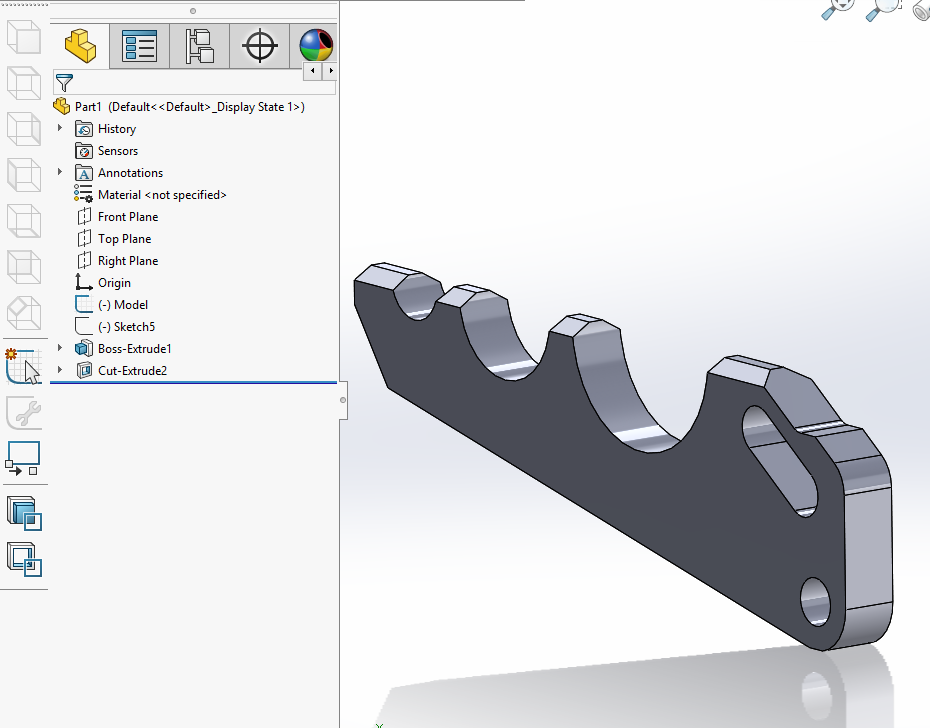Select the (-) Sketch5 label
930x728 pixels.
pyautogui.click(x=126, y=326)
